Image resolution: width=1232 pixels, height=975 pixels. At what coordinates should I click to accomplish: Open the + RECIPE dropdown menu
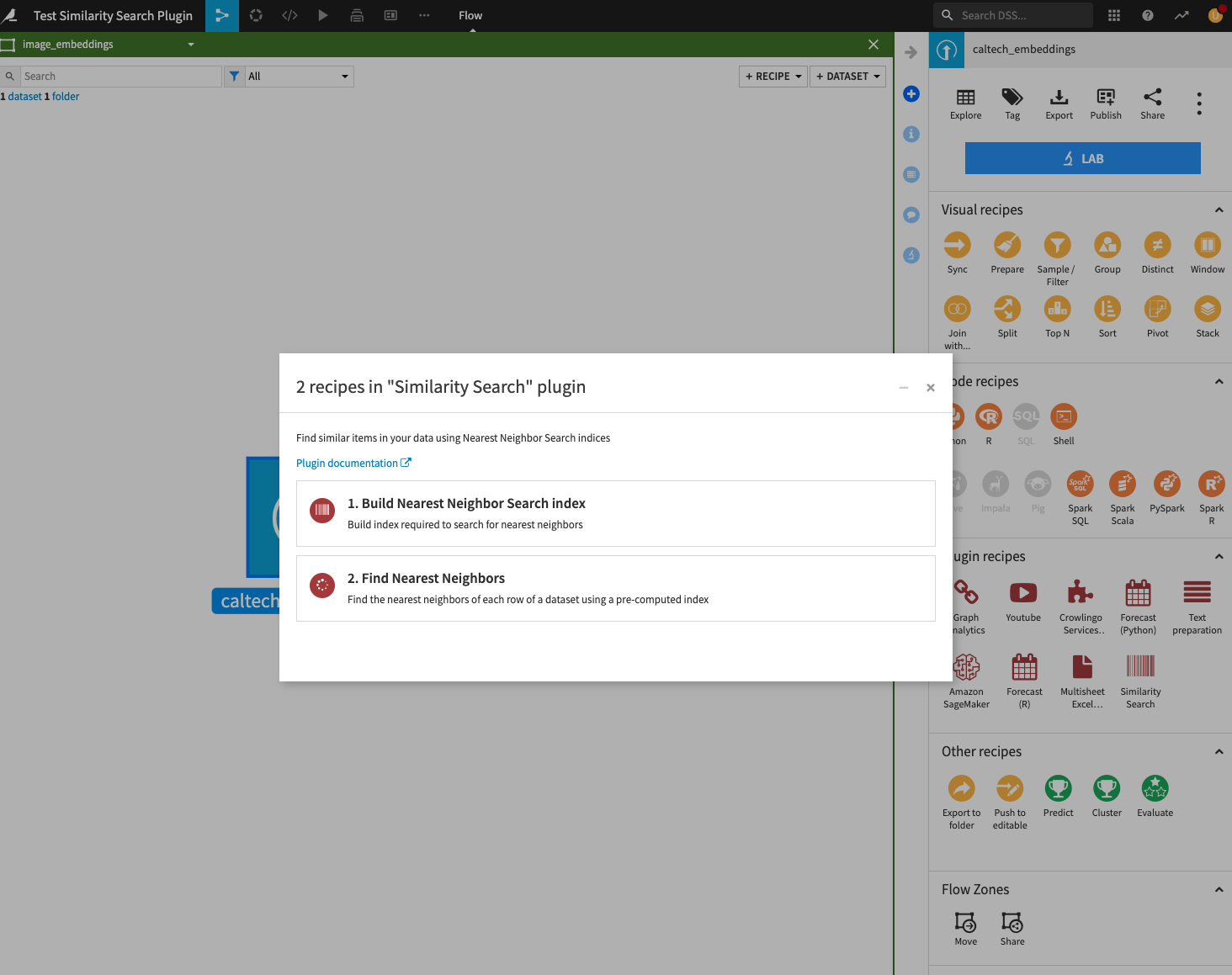773,77
